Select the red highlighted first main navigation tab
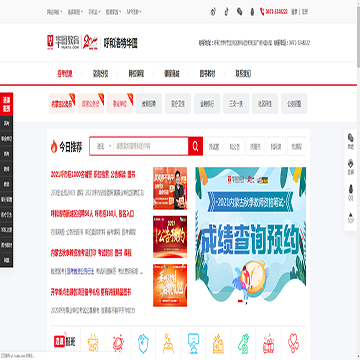 (x=65, y=74)
